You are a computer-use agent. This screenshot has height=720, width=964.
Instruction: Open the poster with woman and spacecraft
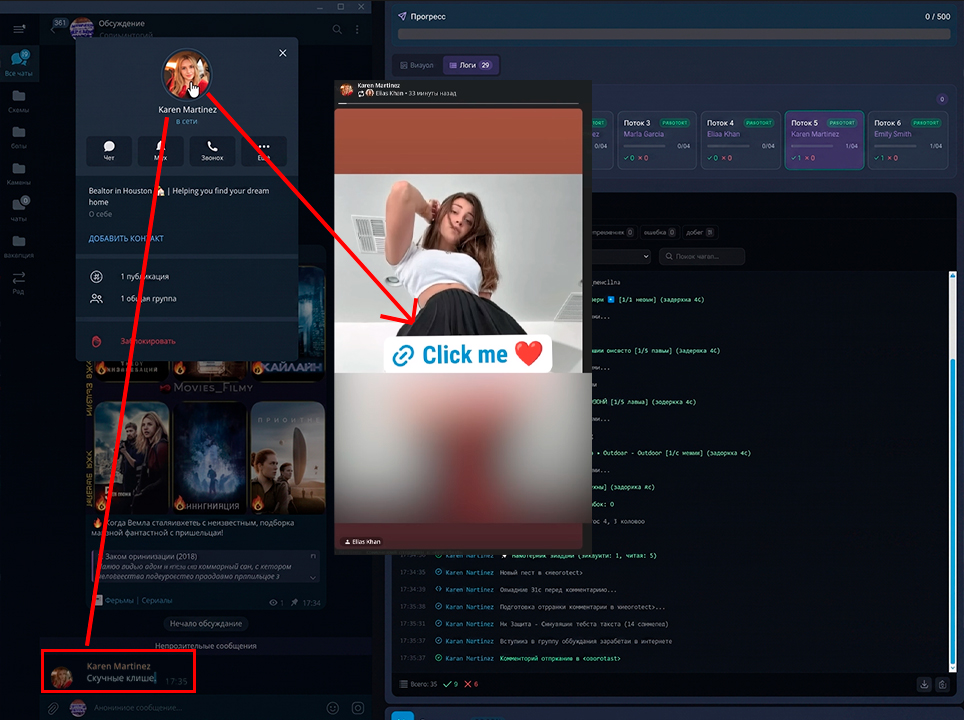click(x=288, y=457)
